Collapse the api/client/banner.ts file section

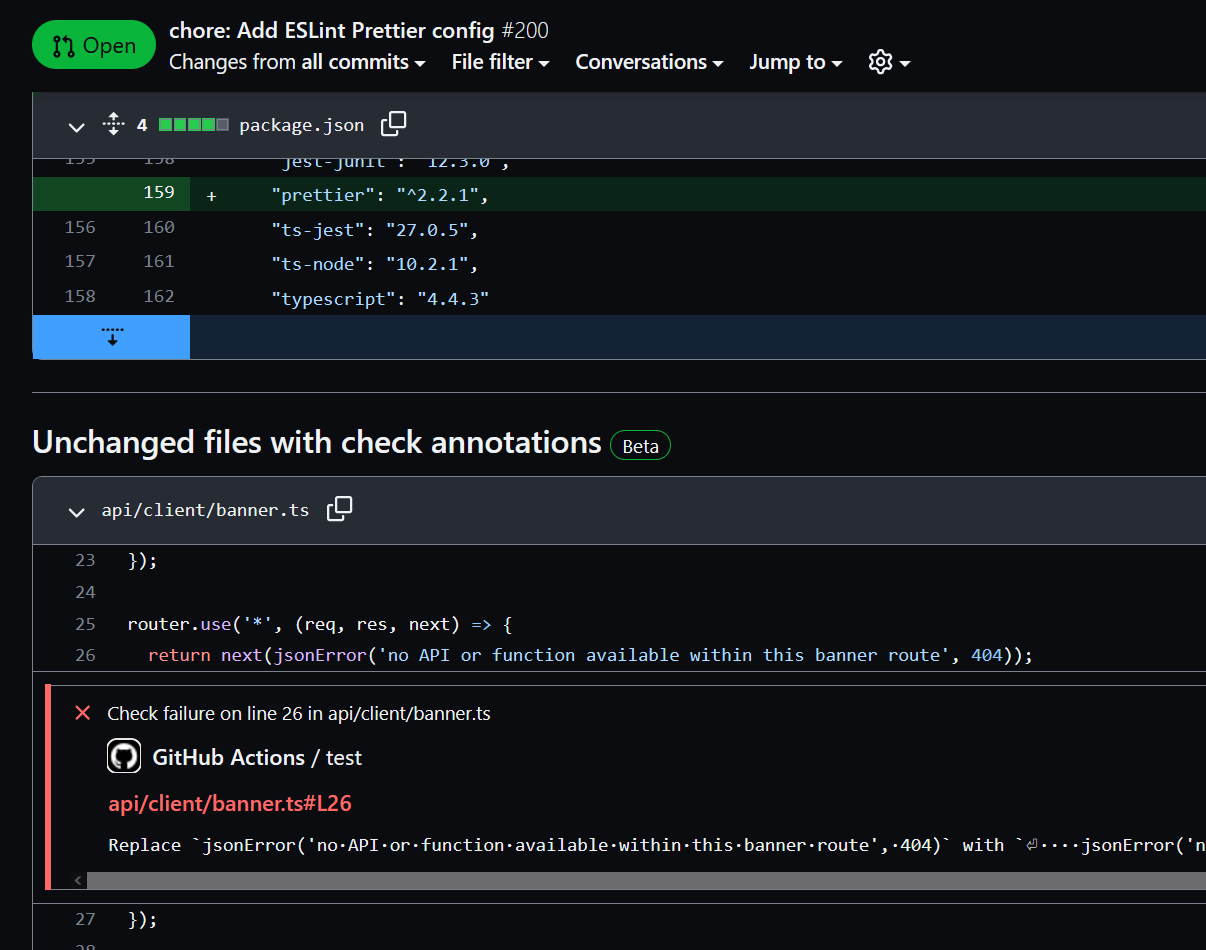click(x=76, y=511)
